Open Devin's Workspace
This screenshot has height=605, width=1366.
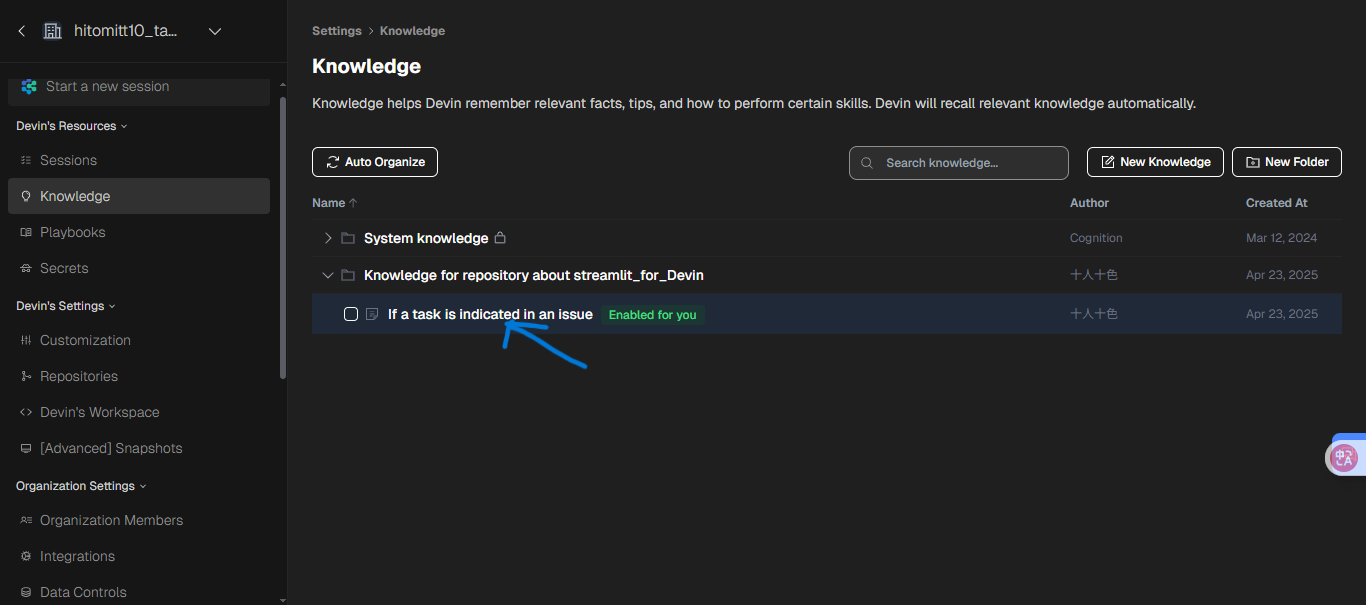point(139,412)
